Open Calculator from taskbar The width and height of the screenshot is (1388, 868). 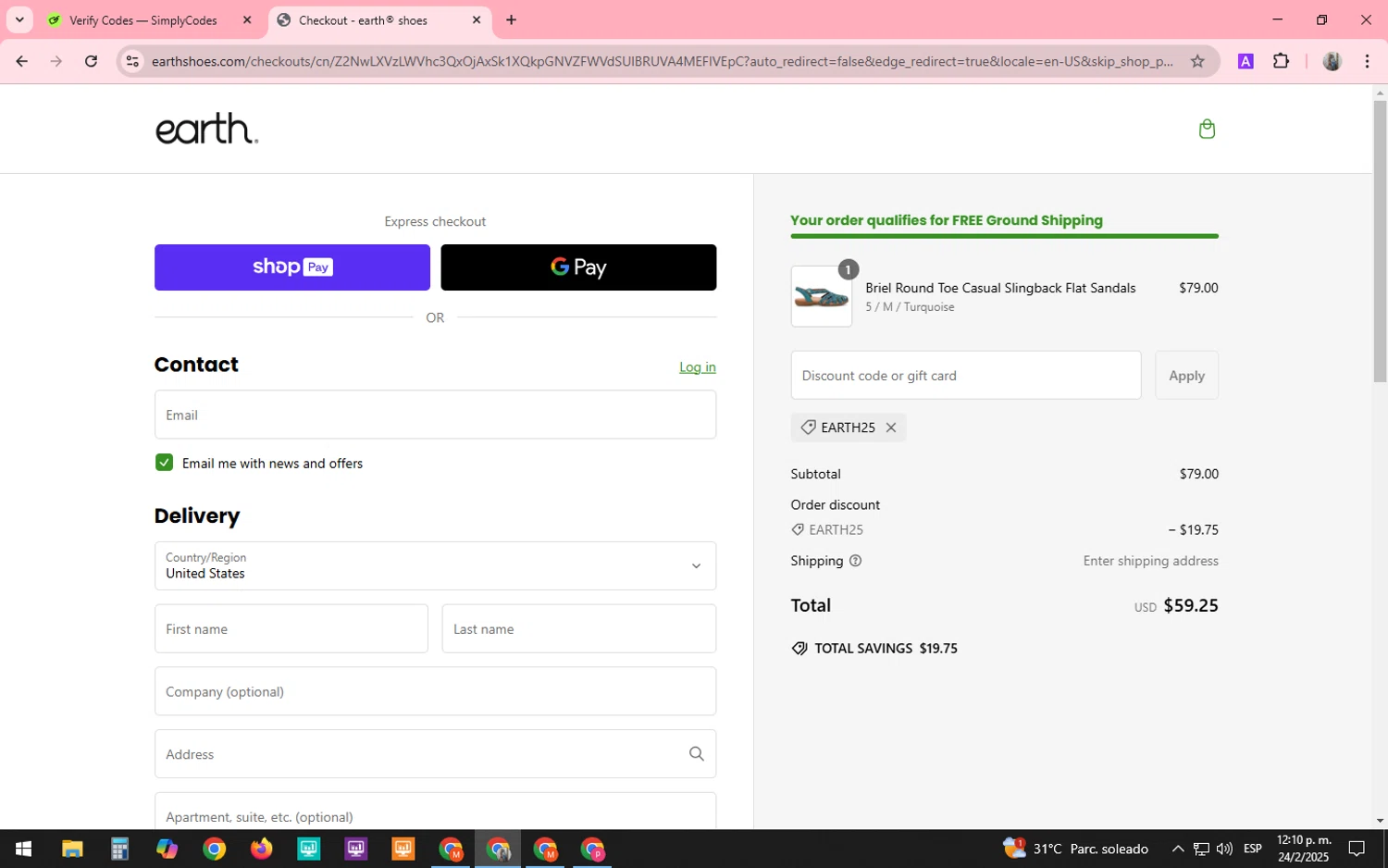click(119, 849)
